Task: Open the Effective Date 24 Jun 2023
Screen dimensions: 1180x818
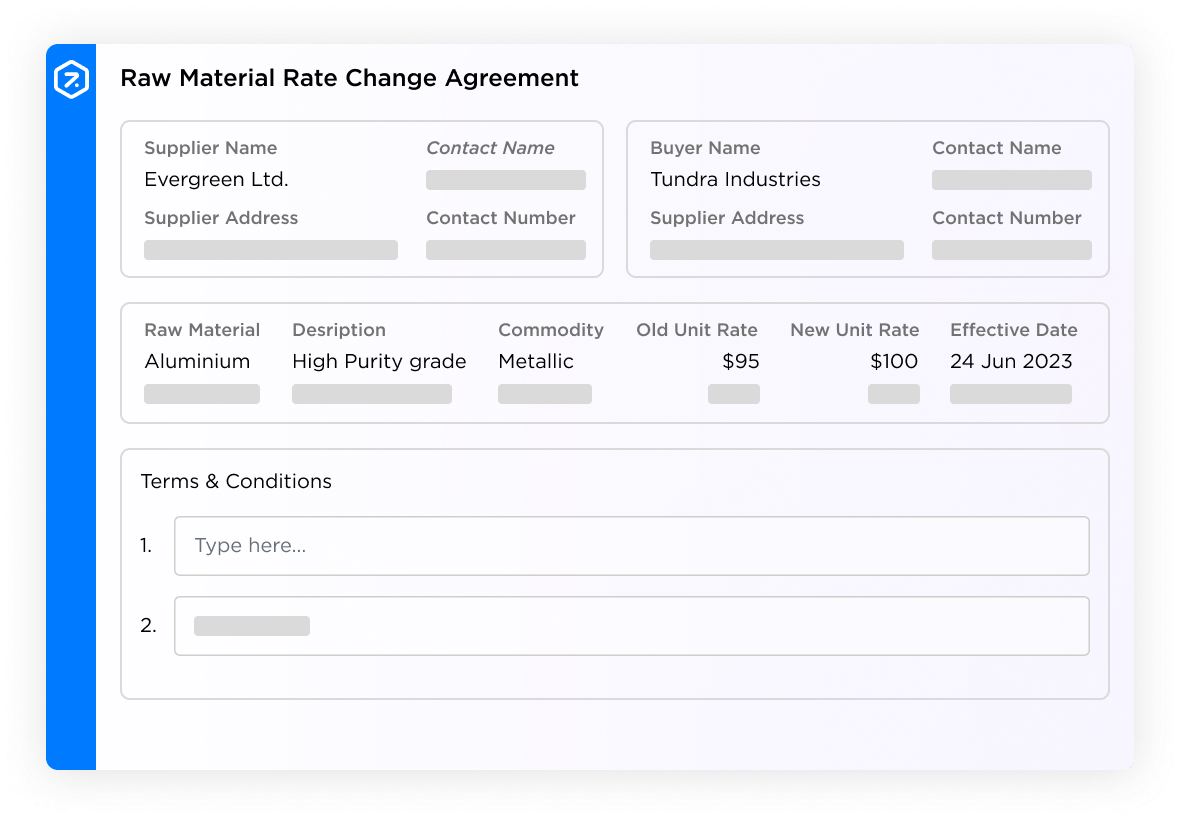Action: (x=1011, y=361)
